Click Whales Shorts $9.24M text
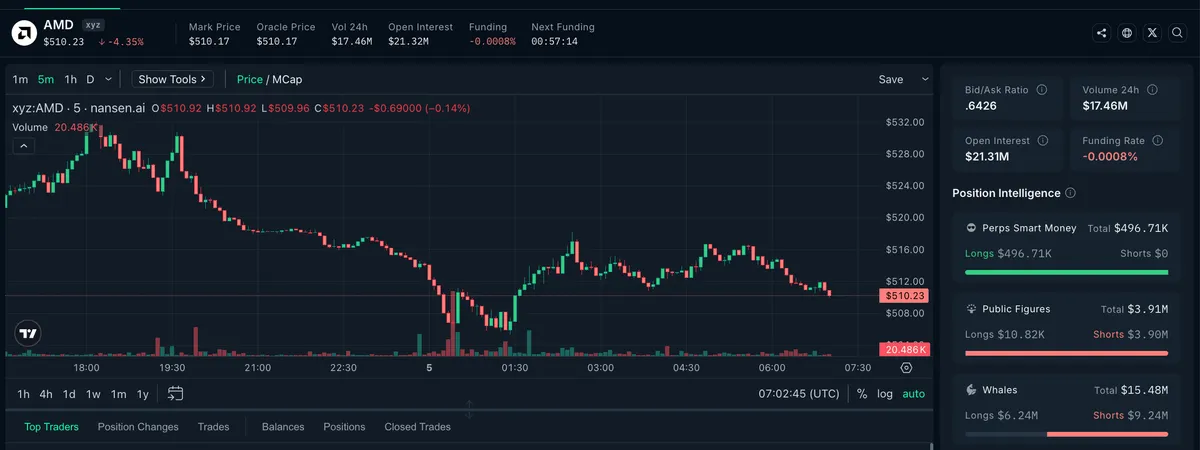Viewport: 1200px width, 450px height. (x=1130, y=415)
